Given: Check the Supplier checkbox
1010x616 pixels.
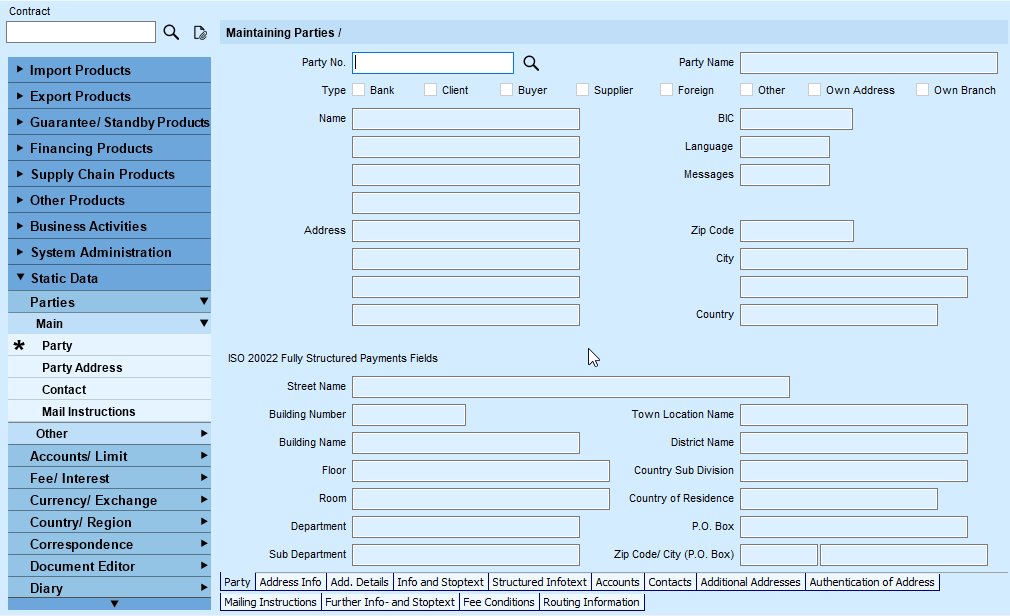Looking at the screenshot, I should point(582,90).
